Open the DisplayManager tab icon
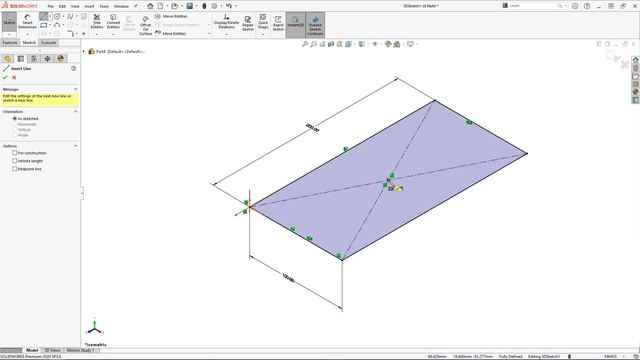This screenshot has width=640, height=360. click(61, 59)
